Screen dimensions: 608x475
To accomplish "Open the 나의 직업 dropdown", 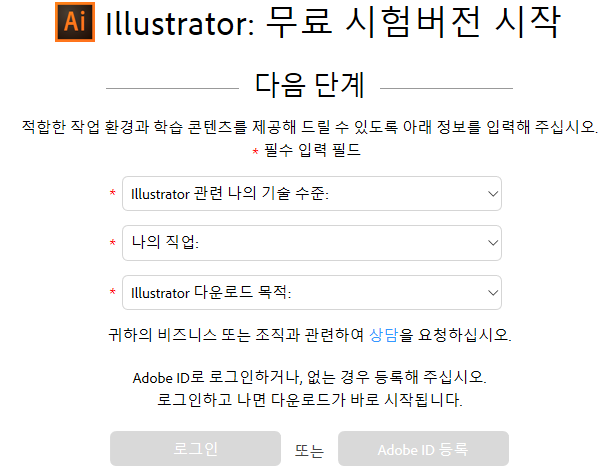I will tap(312, 243).
